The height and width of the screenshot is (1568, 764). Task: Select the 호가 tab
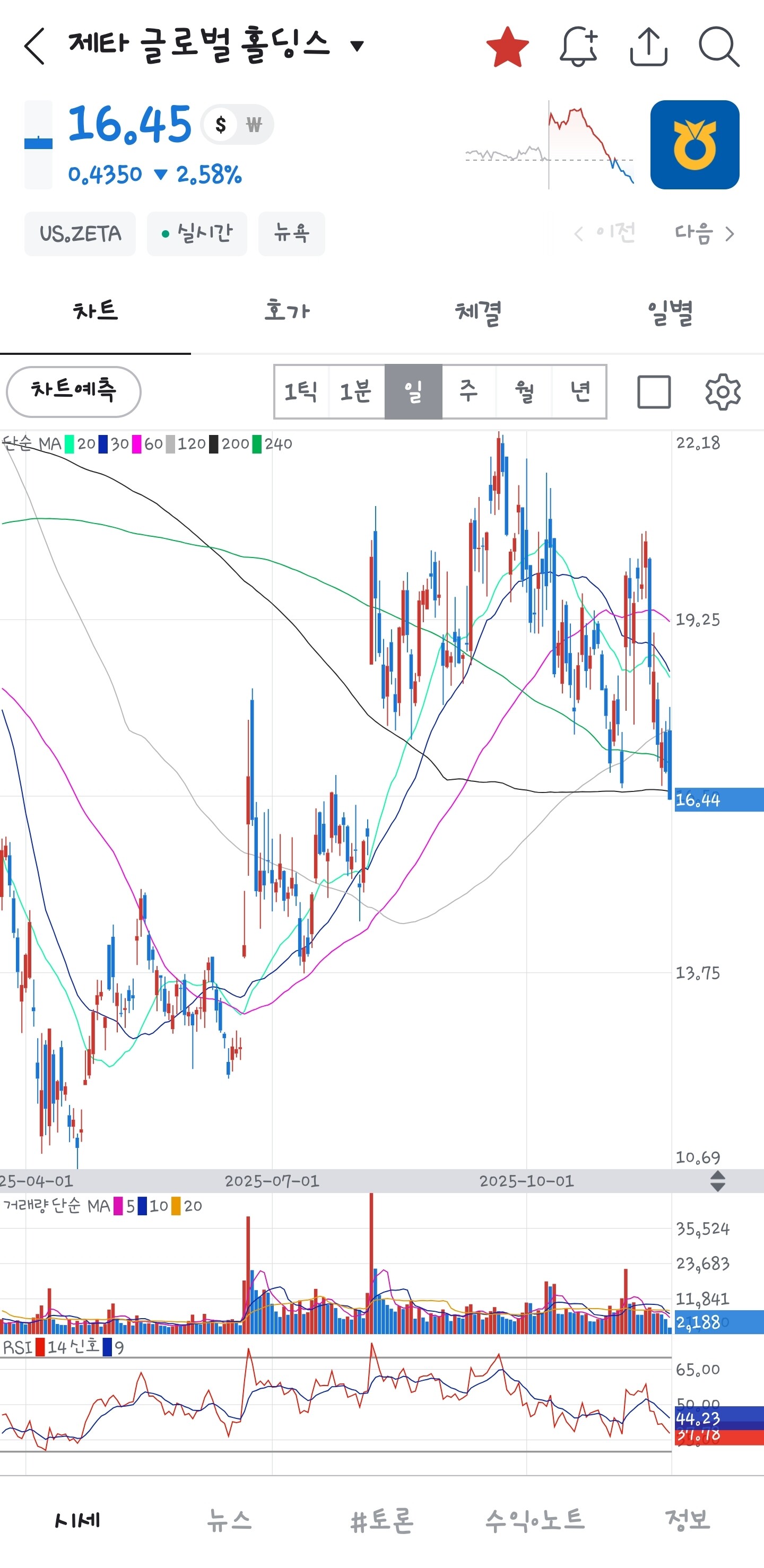click(x=286, y=312)
